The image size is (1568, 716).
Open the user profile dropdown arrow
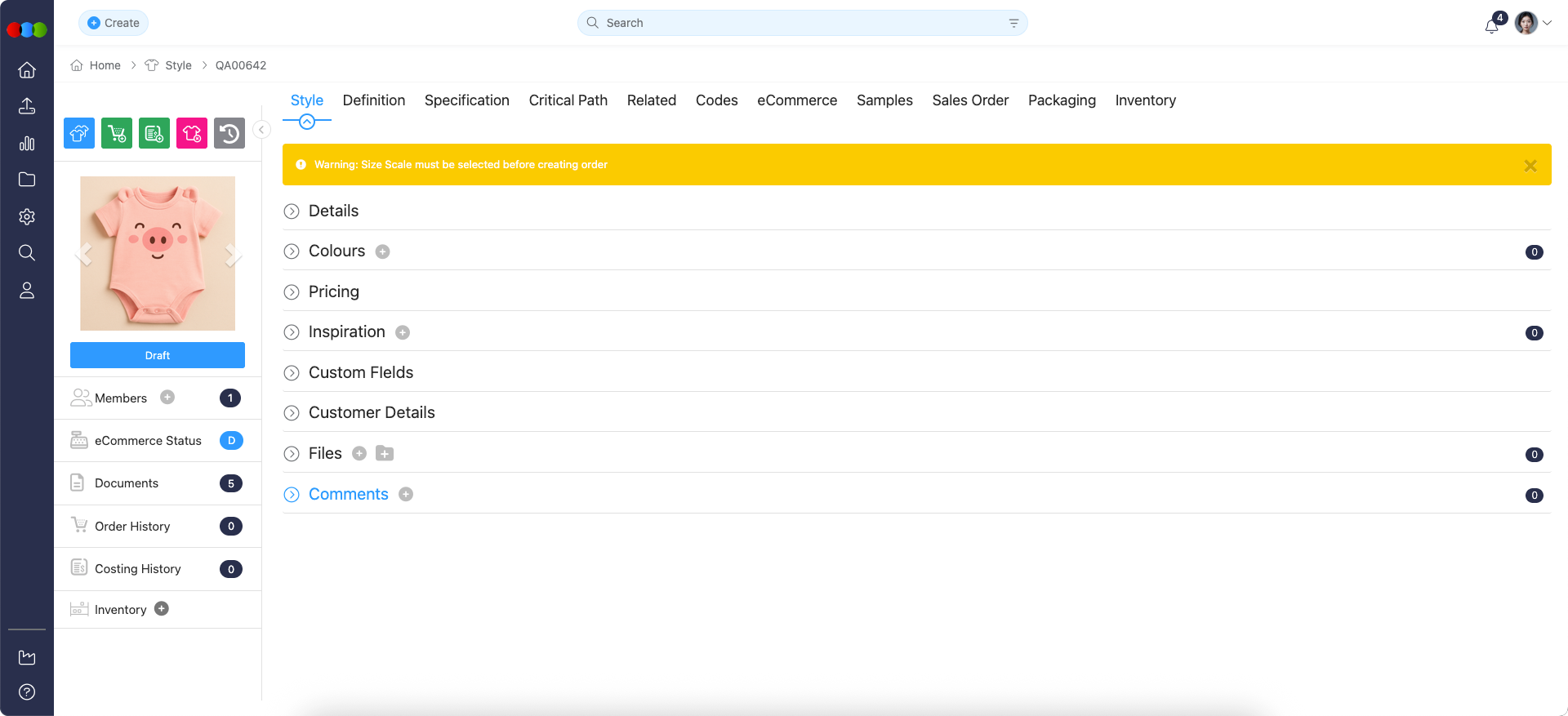(1547, 23)
